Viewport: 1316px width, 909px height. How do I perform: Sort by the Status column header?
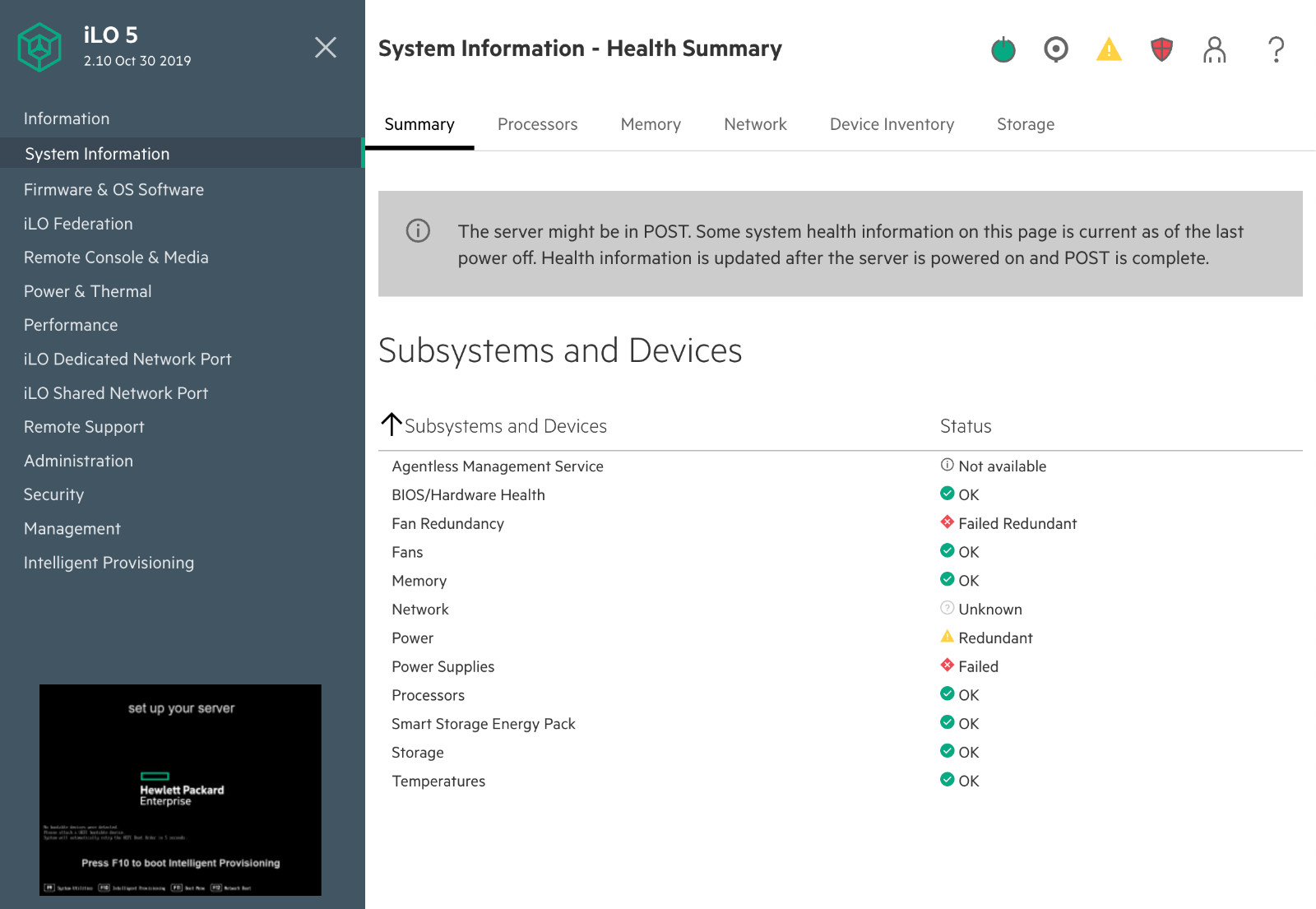pos(966,426)
